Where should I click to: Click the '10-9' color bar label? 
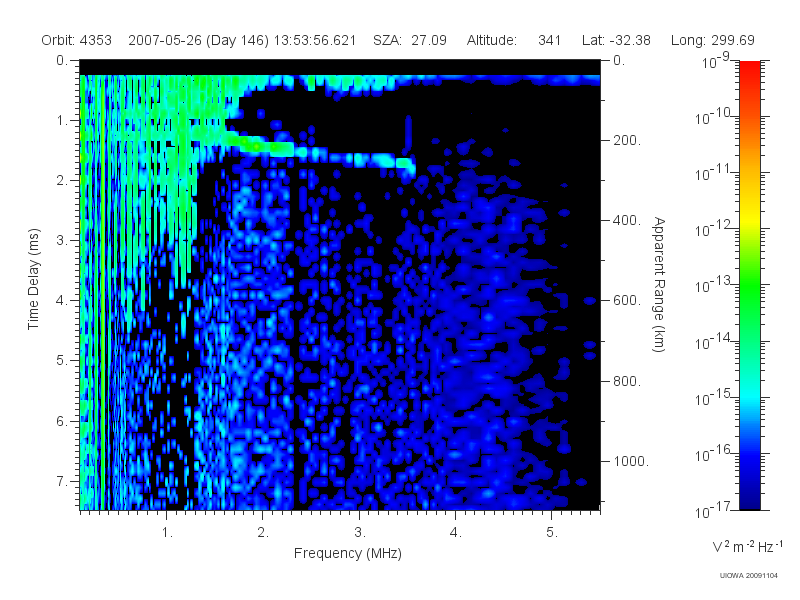tap(716, 62)
